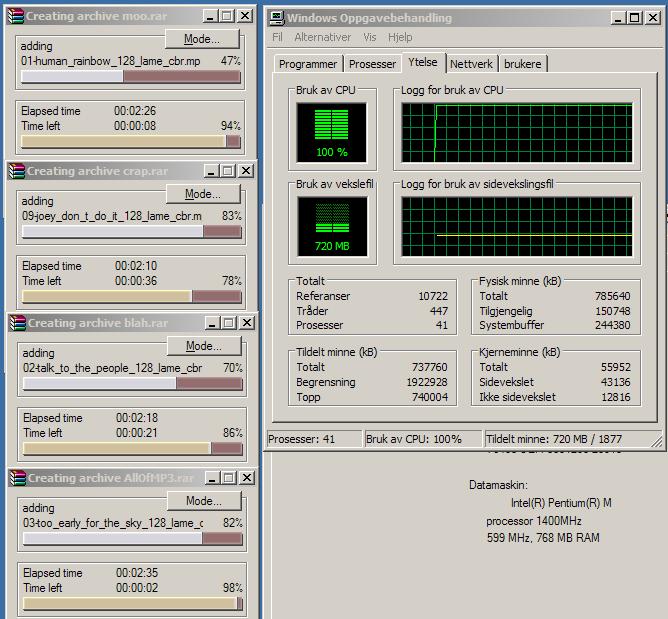
Task: Click time left value 00:00:02
Action: point(137,588)
